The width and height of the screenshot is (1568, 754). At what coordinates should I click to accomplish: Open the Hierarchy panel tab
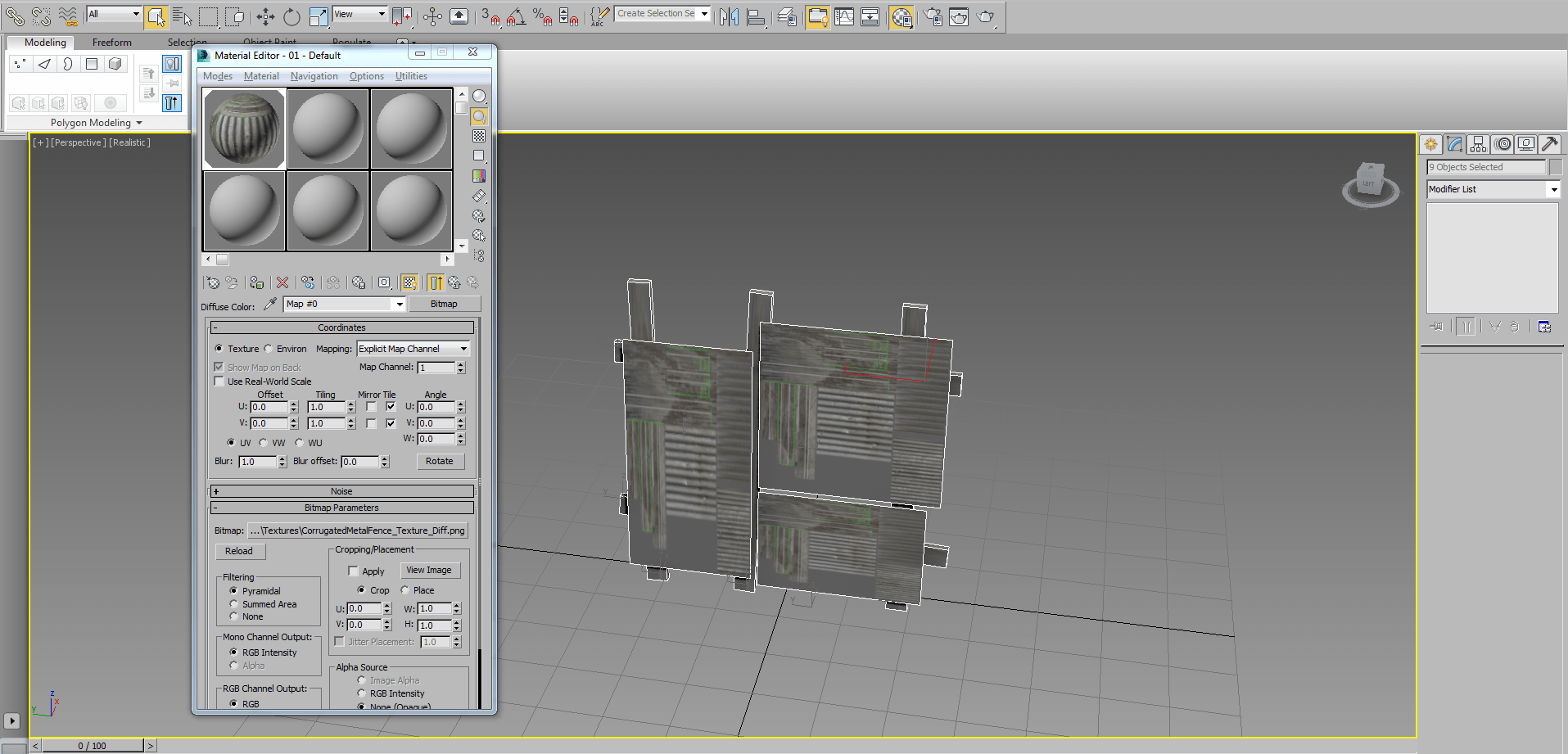1478,144
